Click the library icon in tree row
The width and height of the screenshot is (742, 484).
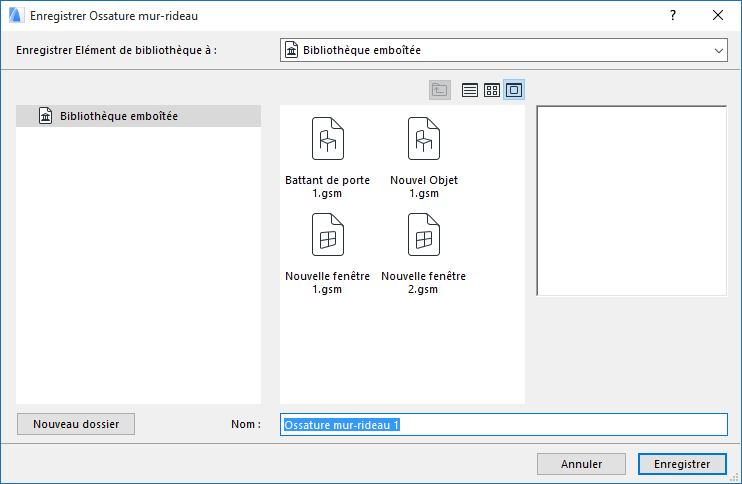[x=45, y=116]
